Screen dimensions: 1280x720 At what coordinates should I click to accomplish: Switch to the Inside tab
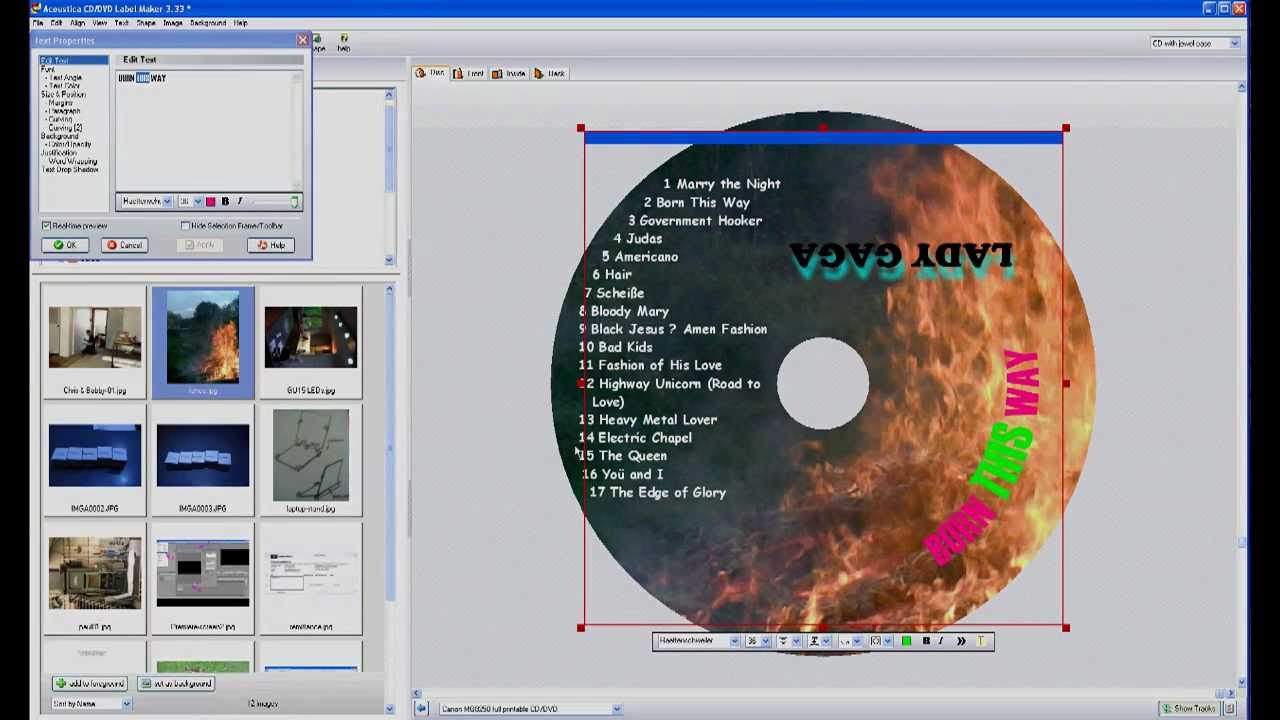click(x=508, y=73)
